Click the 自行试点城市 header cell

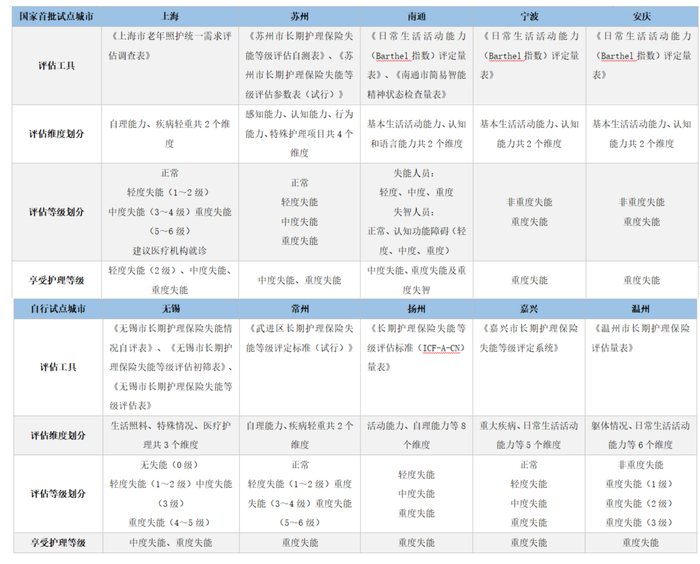[x=58, y=309]
